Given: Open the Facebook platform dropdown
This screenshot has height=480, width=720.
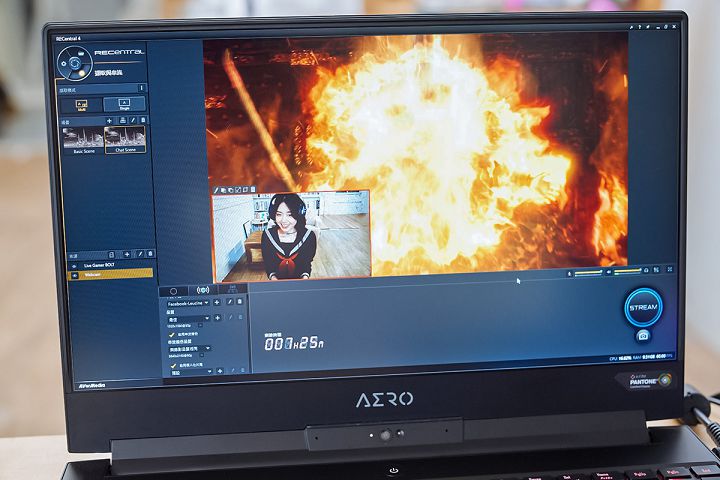Looking at the screenshot, I should point(188,303).
